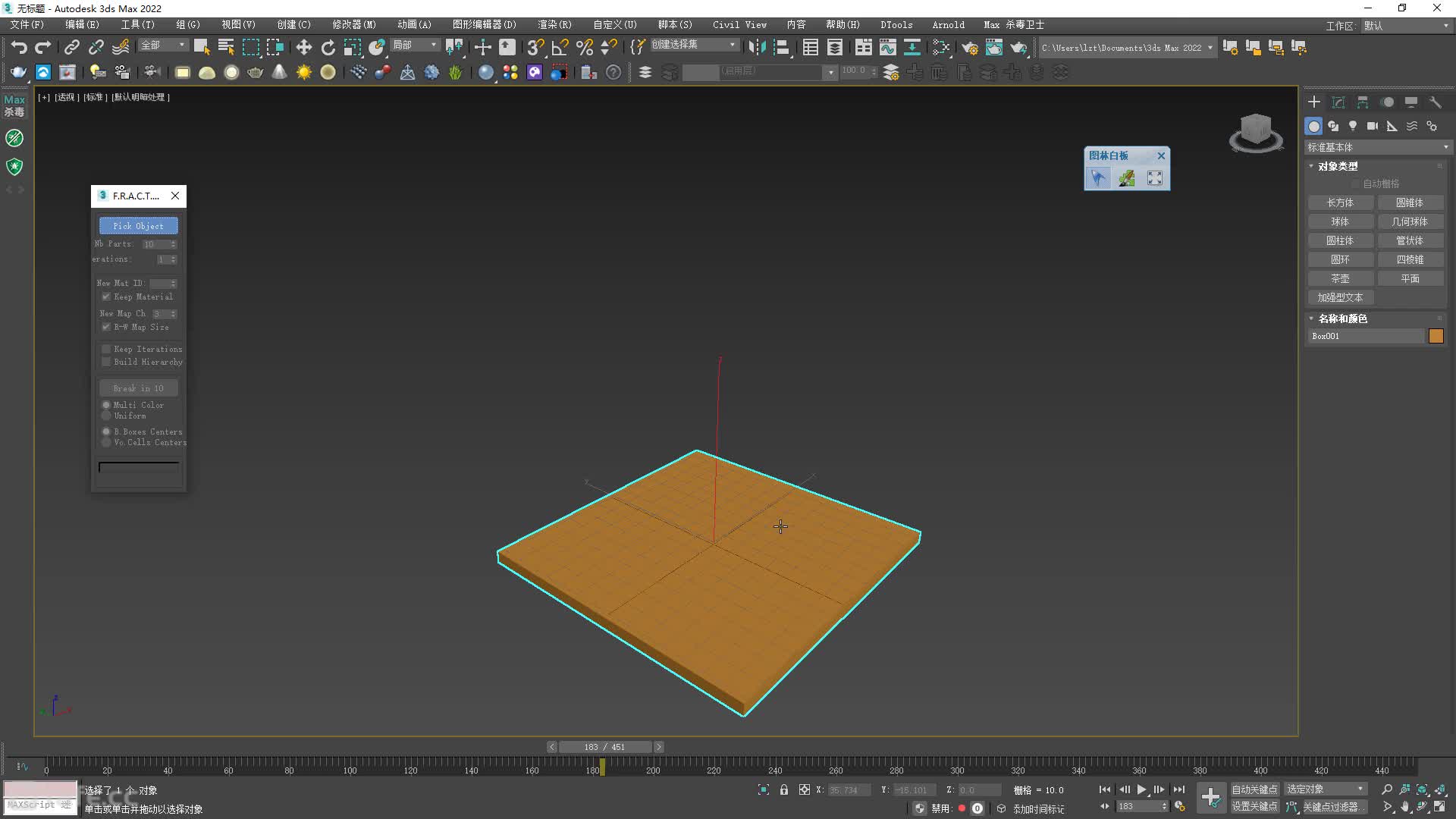Image resolution: width=1456 pixels, height=819 pixels.
Task: Create a 长方体 box primitive
Action: pos(1340,202)
